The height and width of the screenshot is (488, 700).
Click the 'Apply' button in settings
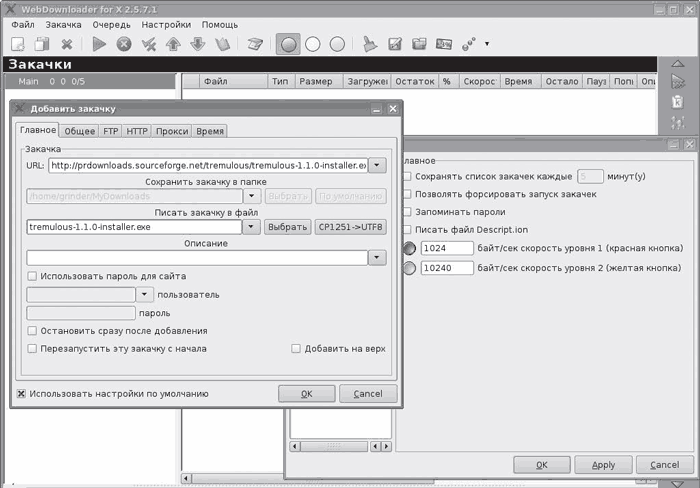pyautogui.click(x=603, y=465)
